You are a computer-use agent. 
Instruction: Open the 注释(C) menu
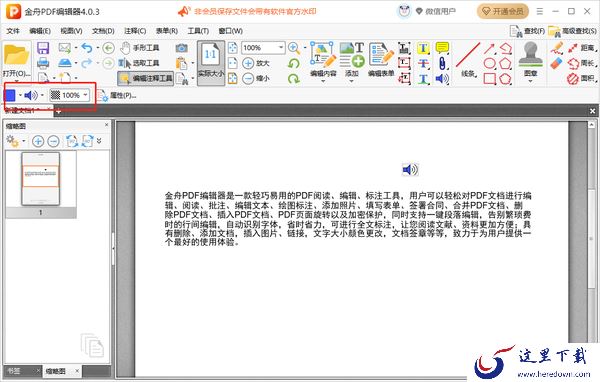point(135,31)
